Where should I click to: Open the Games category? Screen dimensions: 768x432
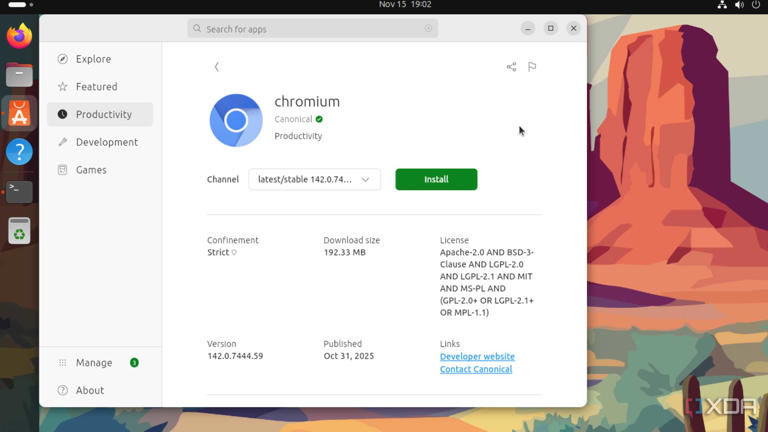click(x=100, y=170)
